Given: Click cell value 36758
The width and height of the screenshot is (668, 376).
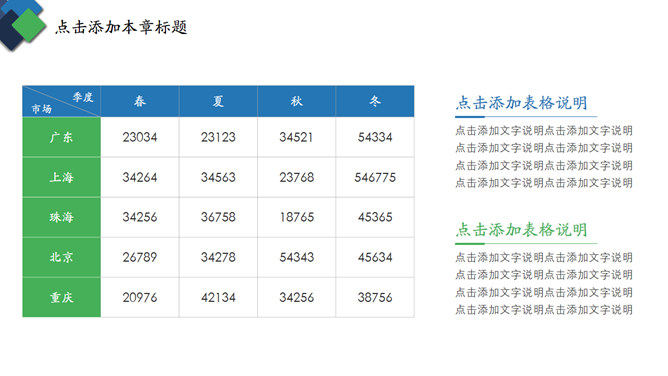Looking at the screenshot, I should 218,217.
